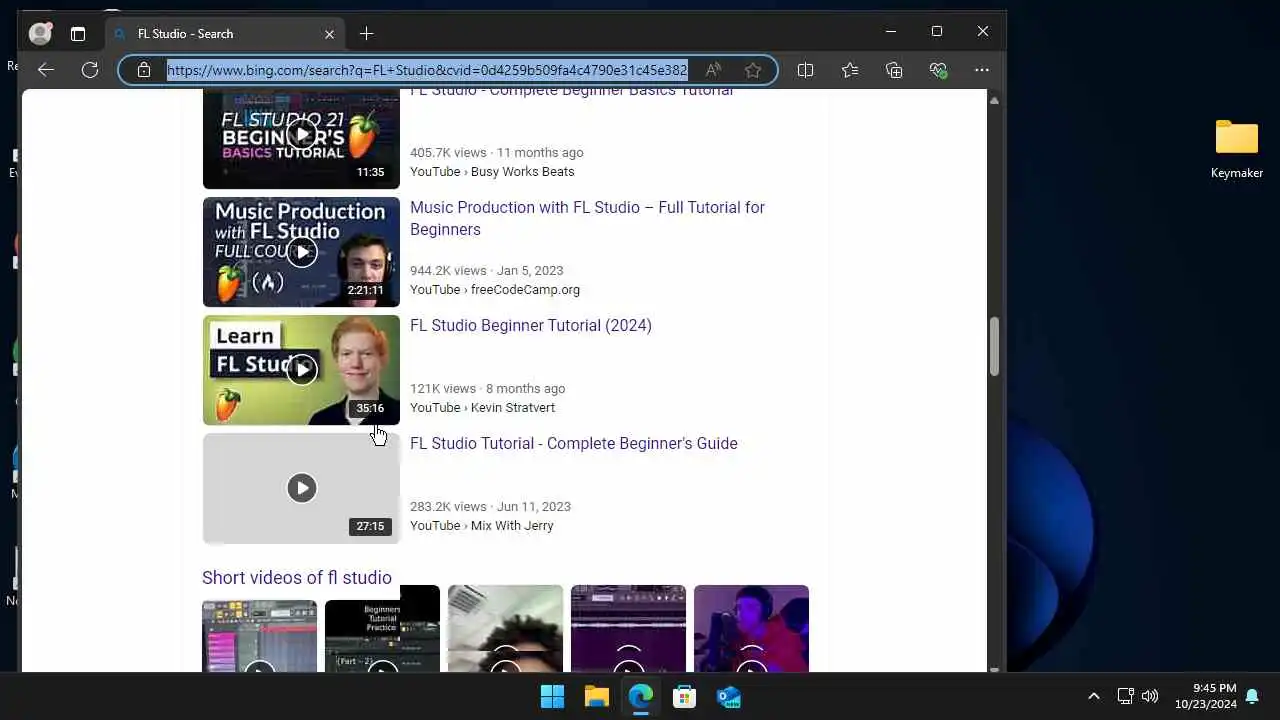Viewport: 1280px width, 720px height.
Task: Open the Read aloud icon
Action: (x=713, y=70)
